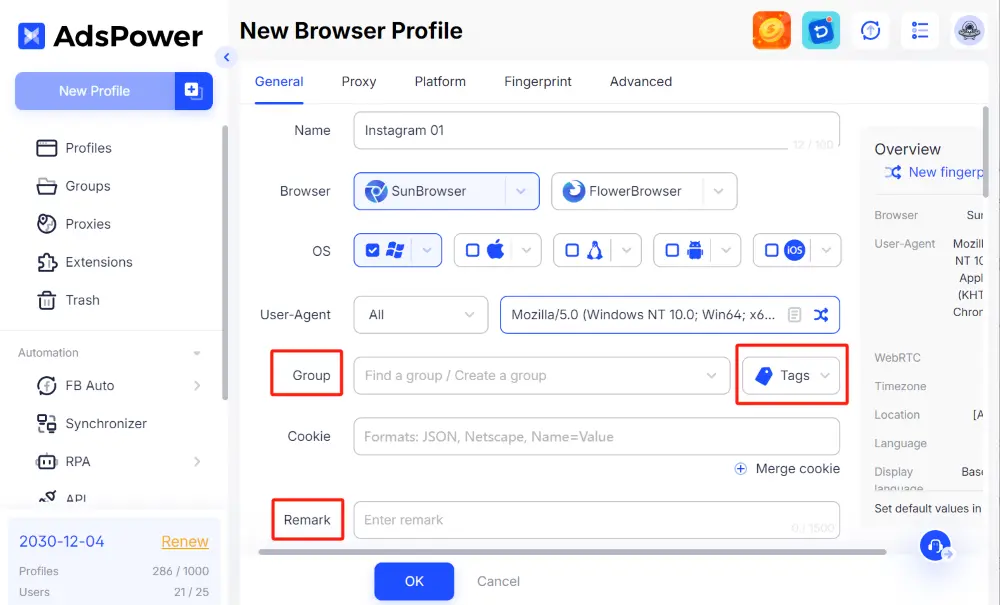
Task: Expand the Linux version dropdown arrow
Action: pos(626,250)
